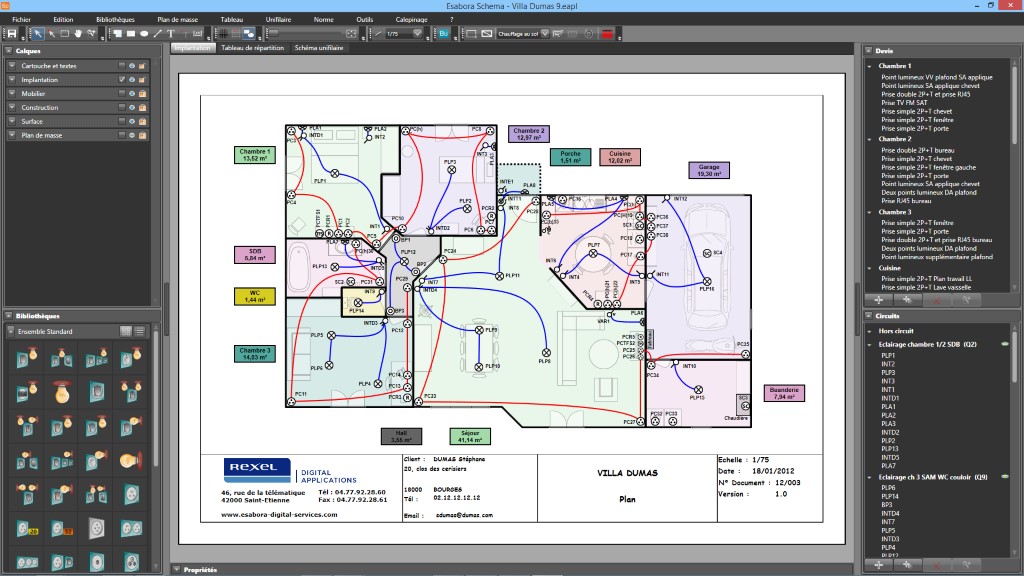Add a new circuit in Circuits panel
The height and width of the screenshot is (576, 1024).
878,564
